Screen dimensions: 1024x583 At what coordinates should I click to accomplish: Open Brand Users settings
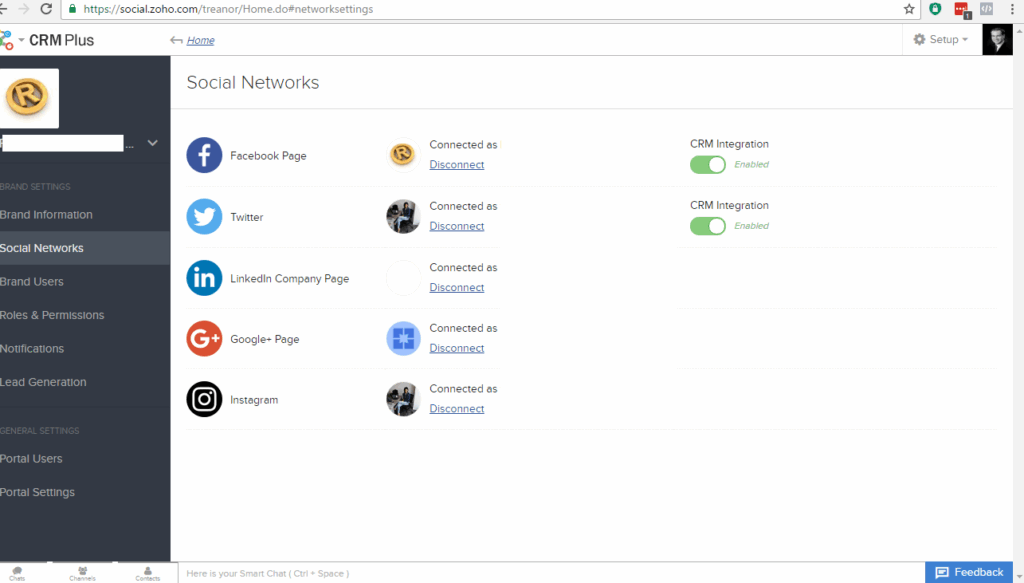(x=32, y=282)
